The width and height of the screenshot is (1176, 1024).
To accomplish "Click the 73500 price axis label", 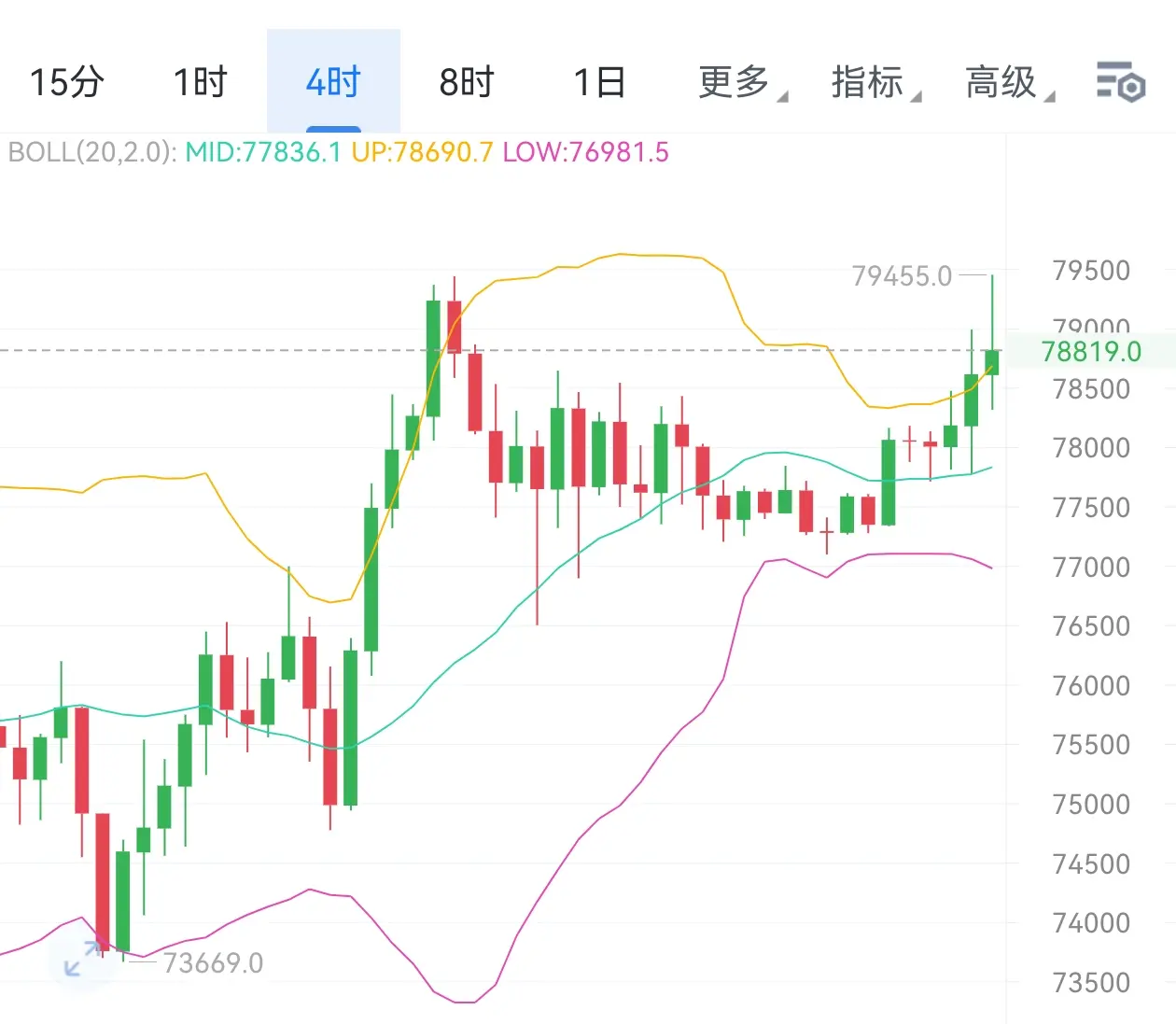I will point(1091,982).
